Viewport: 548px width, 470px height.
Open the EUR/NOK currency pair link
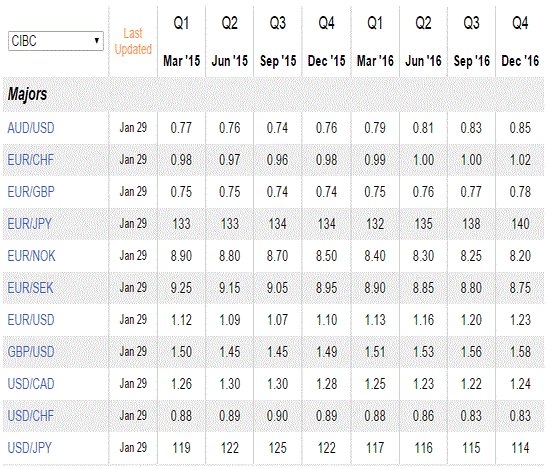pos(31,256)
